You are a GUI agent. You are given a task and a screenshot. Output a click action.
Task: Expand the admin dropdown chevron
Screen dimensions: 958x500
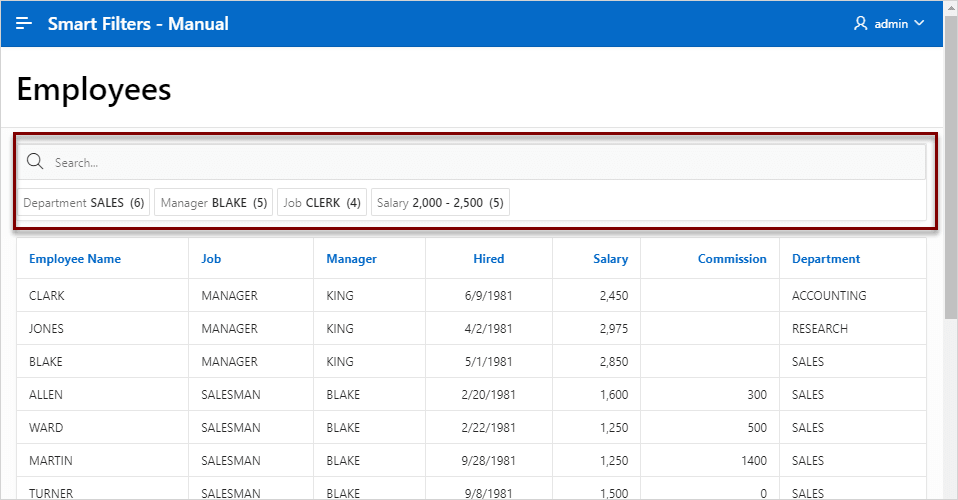[919, 23]
